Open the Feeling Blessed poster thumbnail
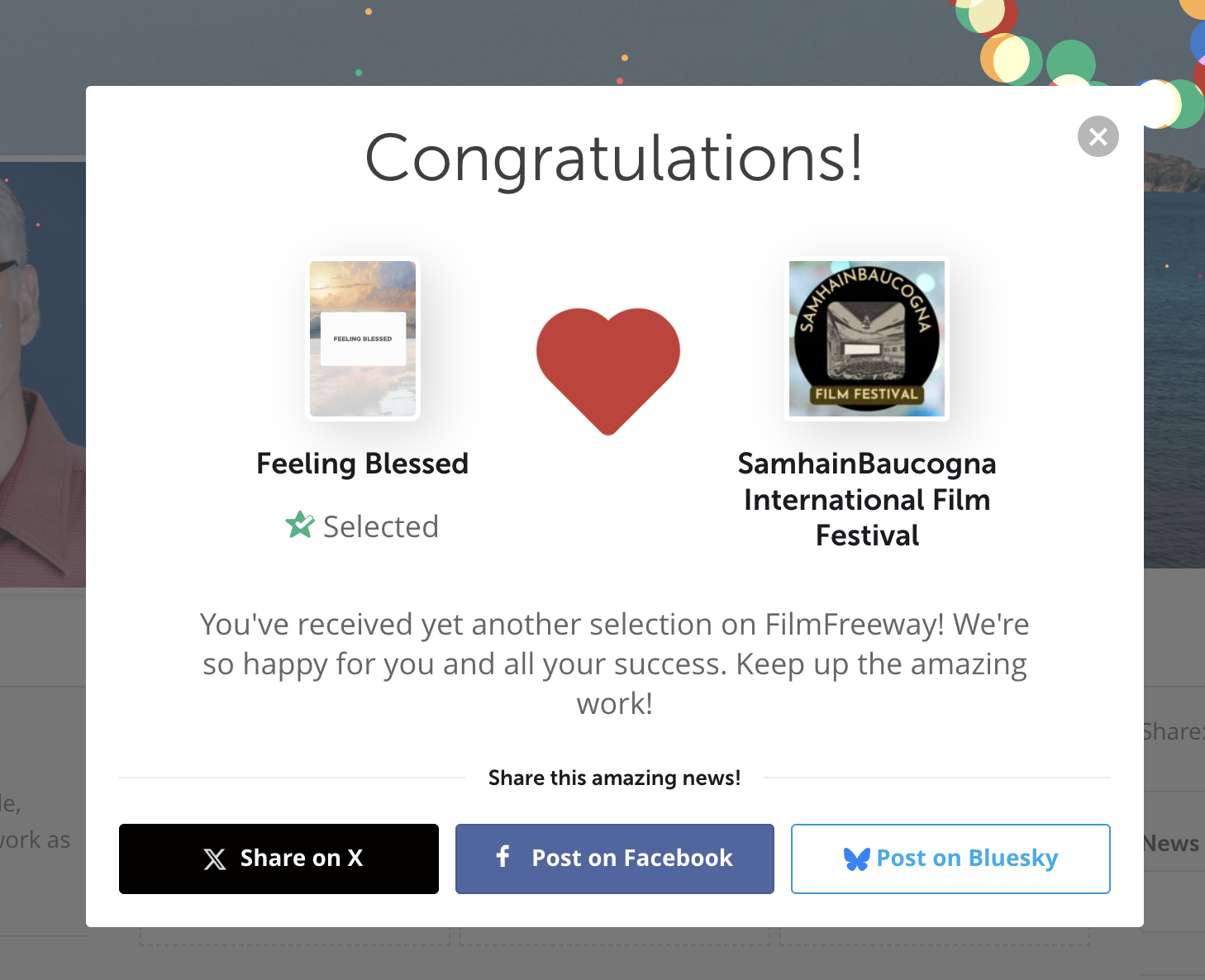1205x980 pixels. (363, 339)
